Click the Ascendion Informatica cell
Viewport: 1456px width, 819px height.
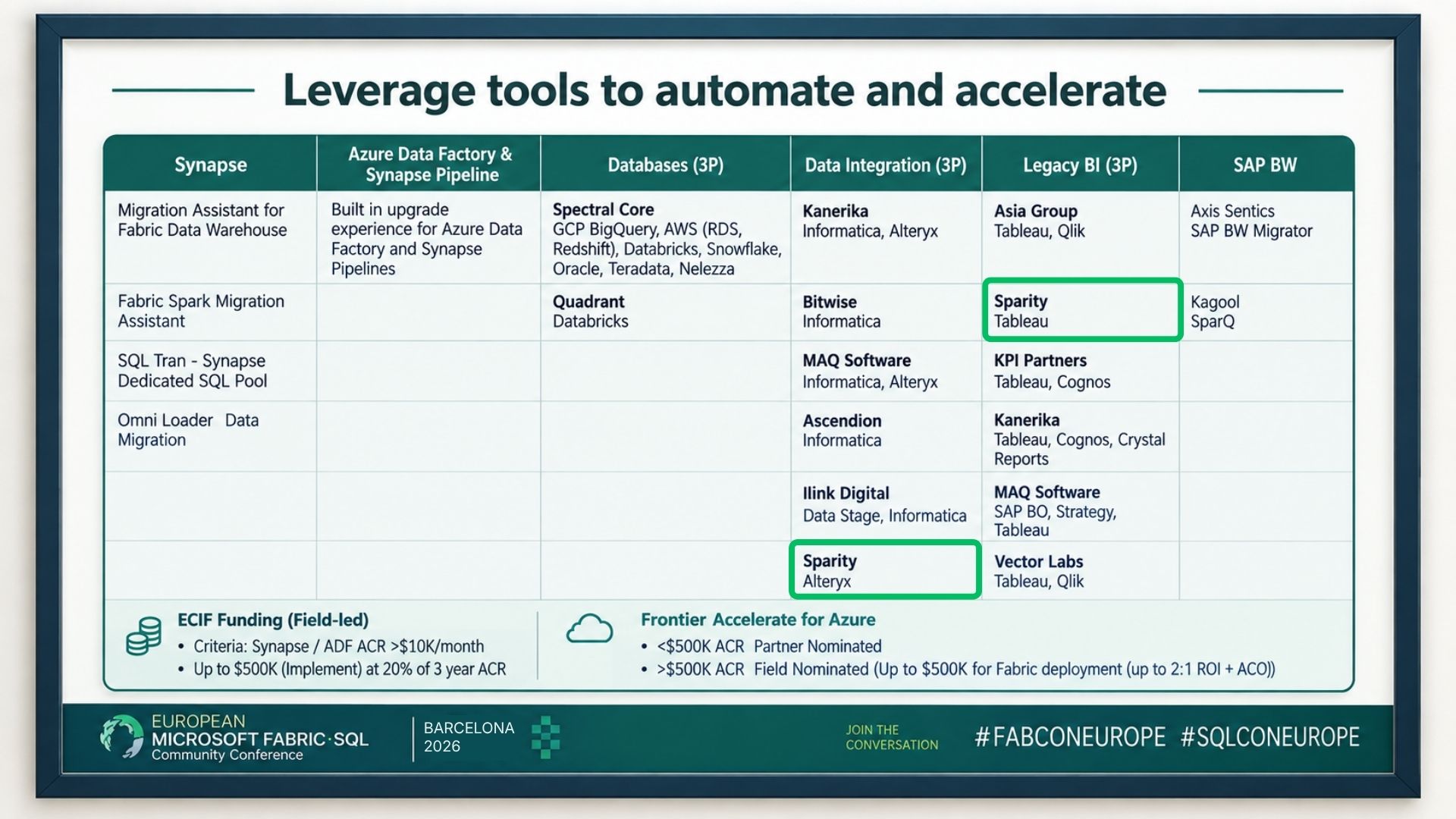(x=886, y=436)
